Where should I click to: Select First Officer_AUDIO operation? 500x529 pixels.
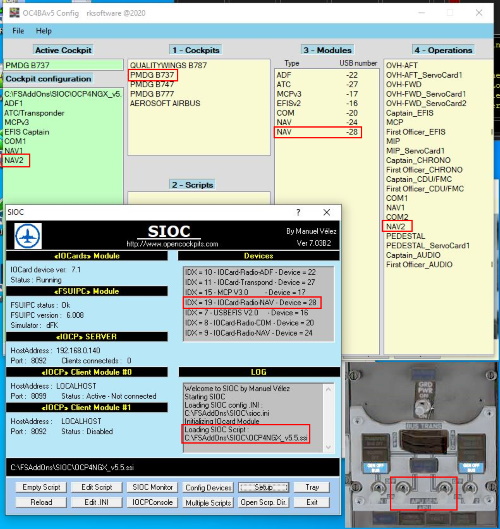pyautogui.click(x=419, y=264)
